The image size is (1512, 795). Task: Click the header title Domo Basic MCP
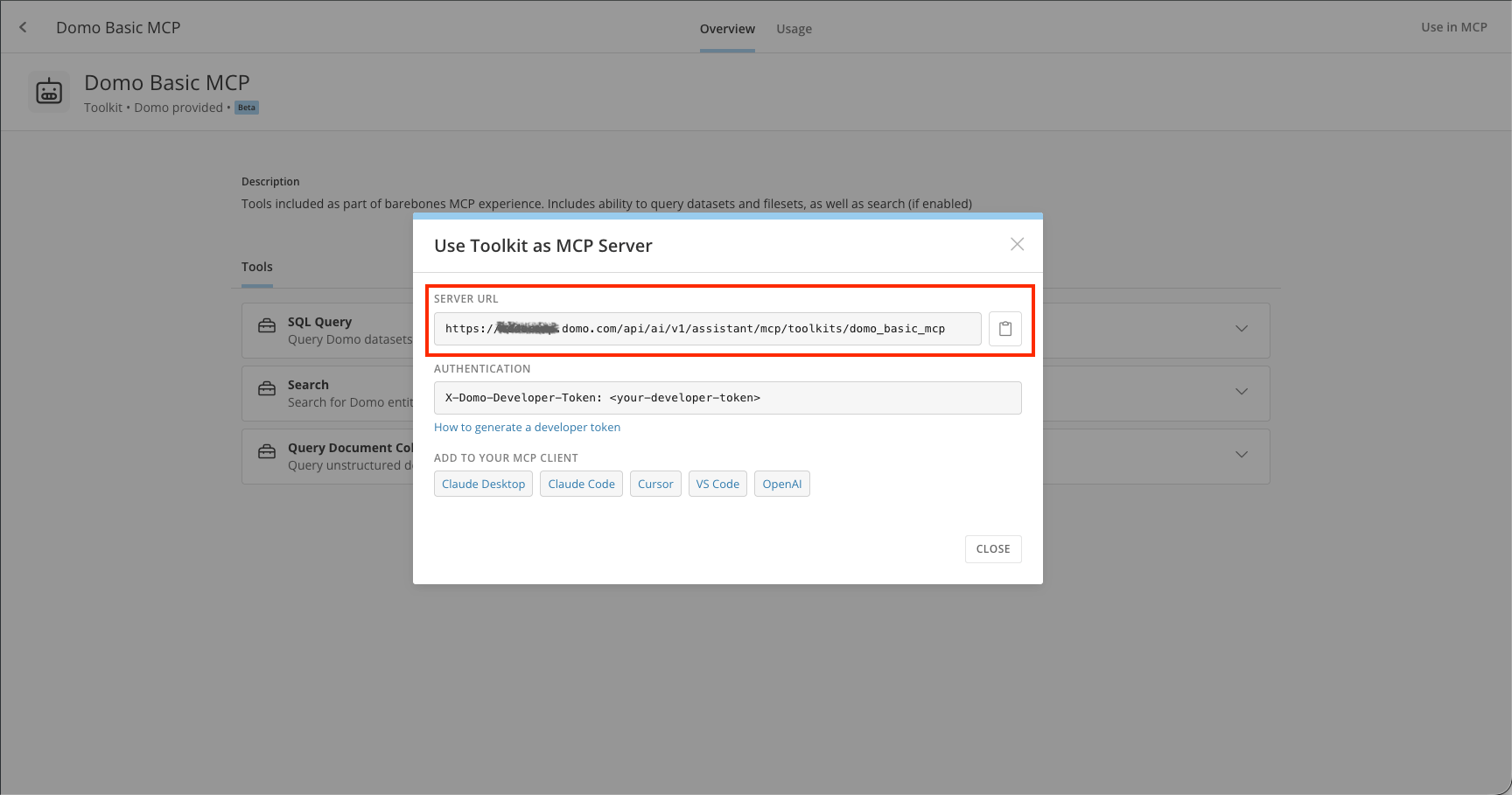pos(118,27)
